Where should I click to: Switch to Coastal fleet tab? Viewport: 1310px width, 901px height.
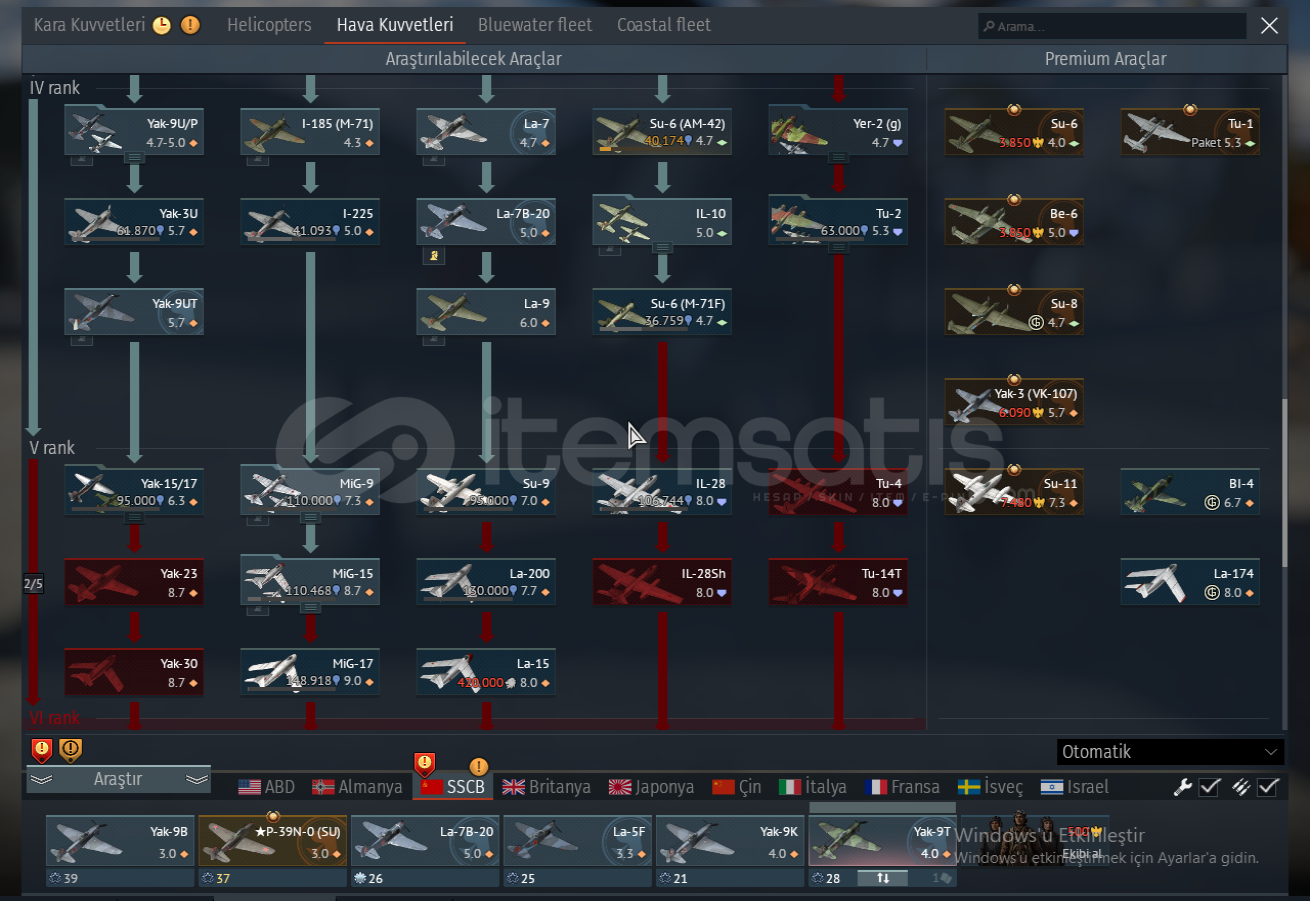pos(664,25)
